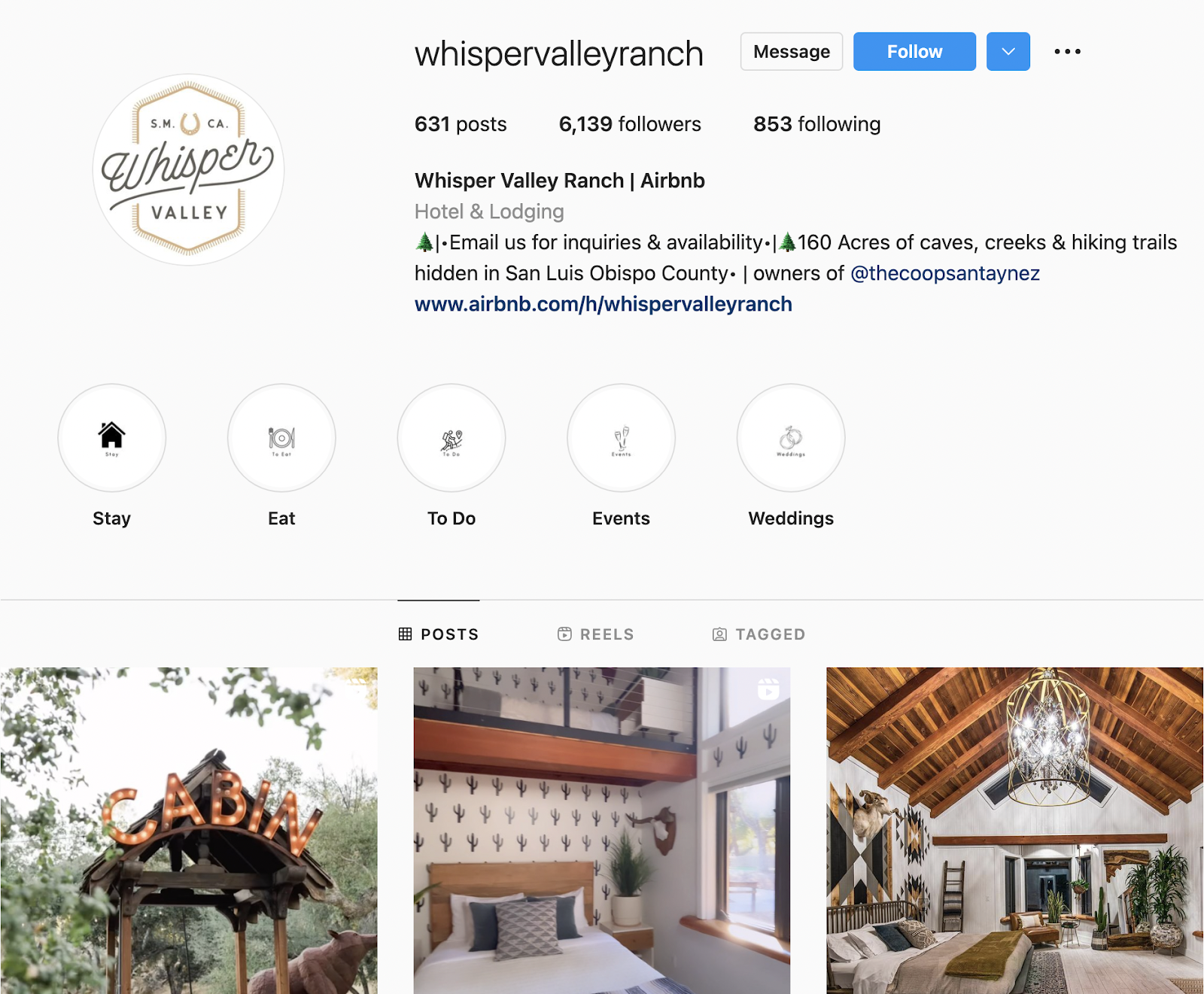Follow the whispervalleyranch account
The width and height of the screenshot is (1204, 994).
tap(914, 51)
